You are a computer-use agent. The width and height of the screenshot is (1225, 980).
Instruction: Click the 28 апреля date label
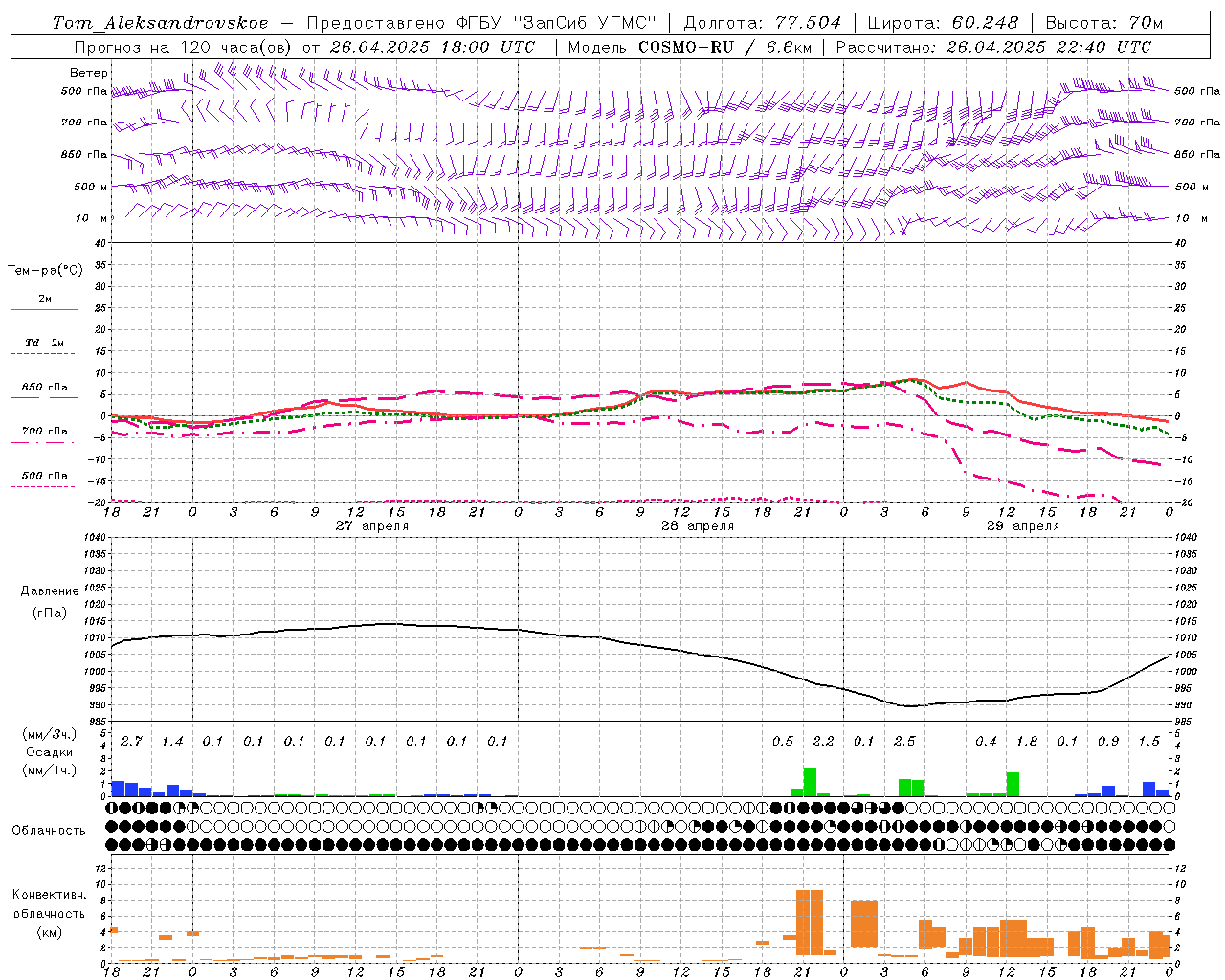click(x=697, y=526)
